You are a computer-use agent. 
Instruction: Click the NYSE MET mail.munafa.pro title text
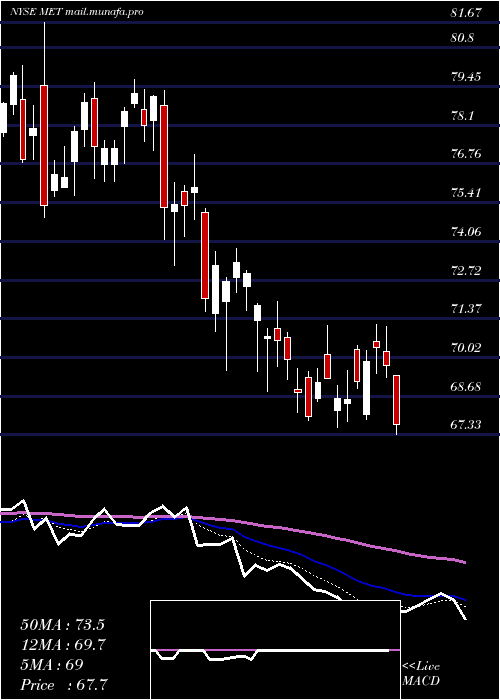pos(77,12)
